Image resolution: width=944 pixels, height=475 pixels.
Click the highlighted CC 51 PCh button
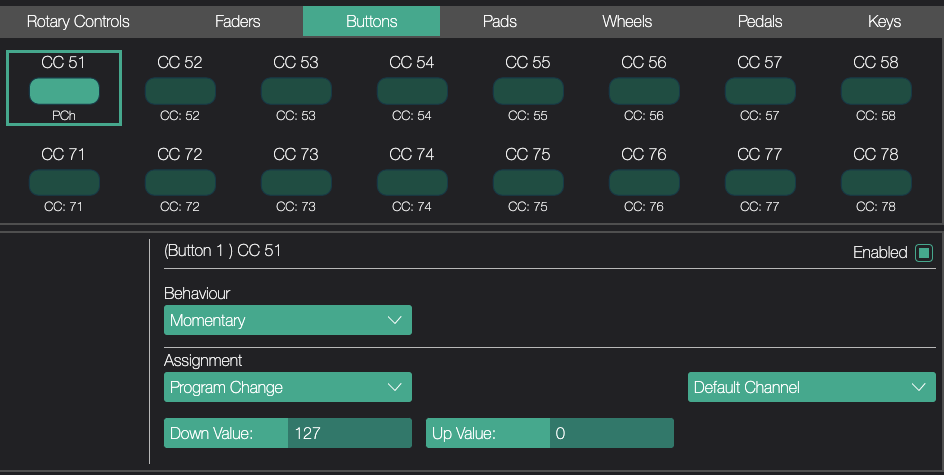(x=64, y=91)
